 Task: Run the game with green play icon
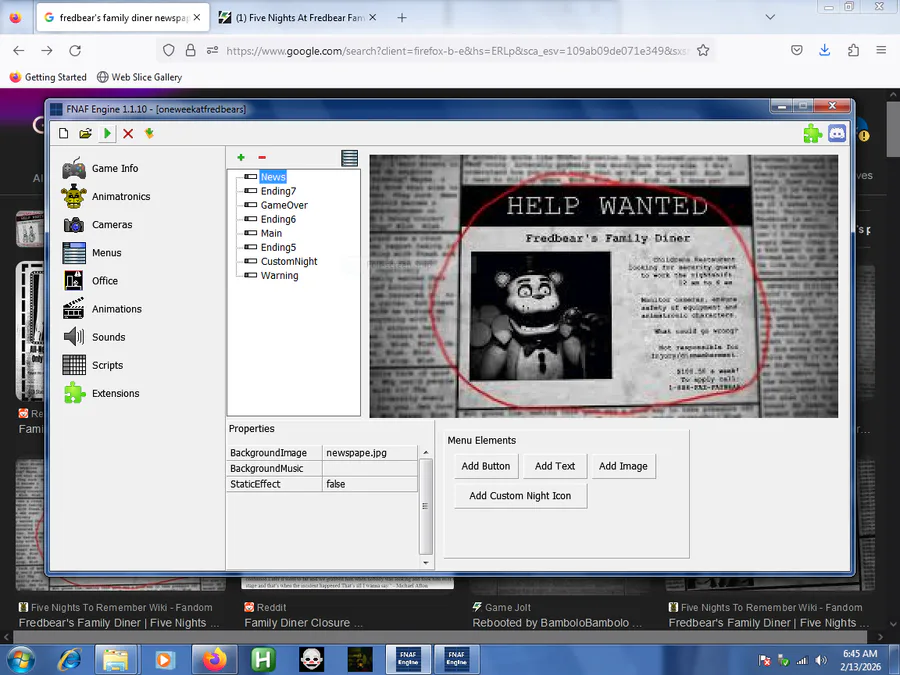click(x=107, y=134)
